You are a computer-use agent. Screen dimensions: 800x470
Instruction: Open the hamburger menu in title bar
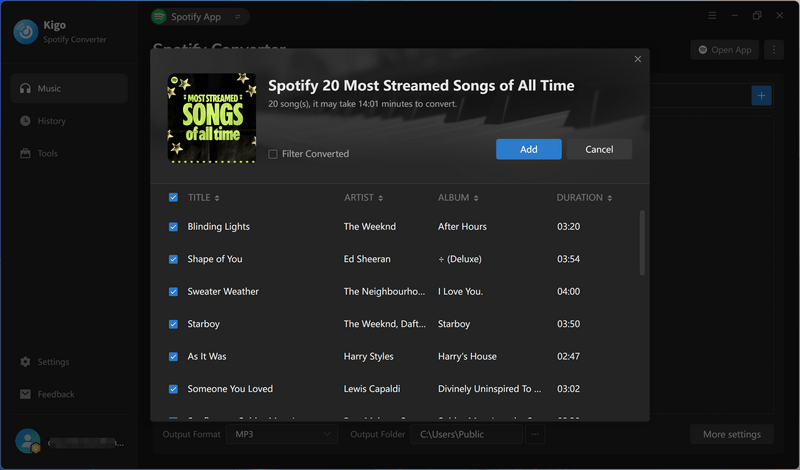pos(712,16)
